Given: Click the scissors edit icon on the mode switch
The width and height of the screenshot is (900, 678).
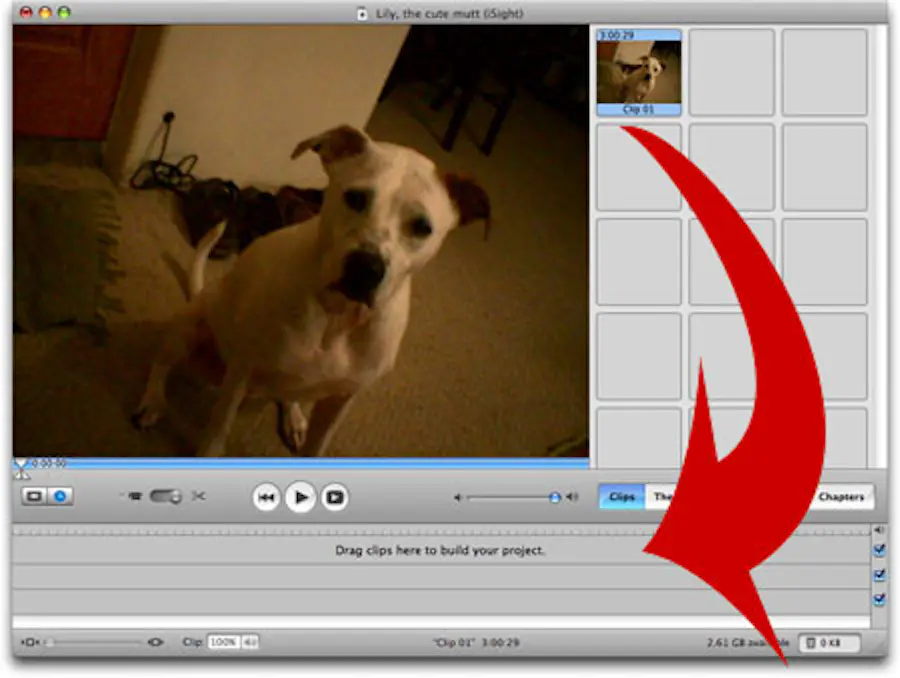Looking at the screenshot, I should pos(199,495).
